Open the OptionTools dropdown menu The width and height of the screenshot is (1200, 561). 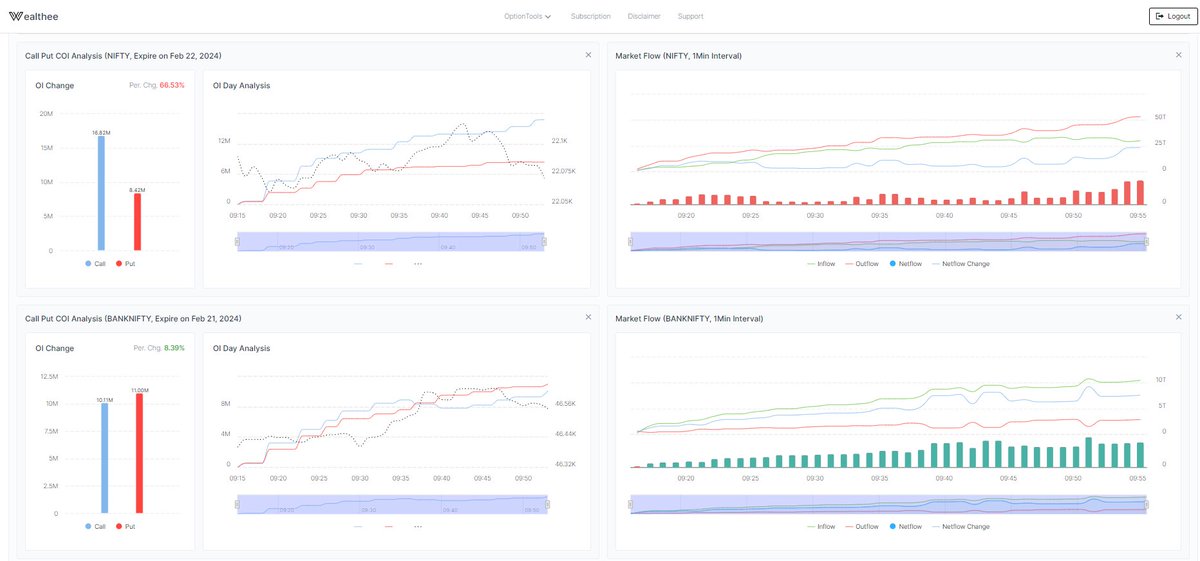tap(528, 16)
